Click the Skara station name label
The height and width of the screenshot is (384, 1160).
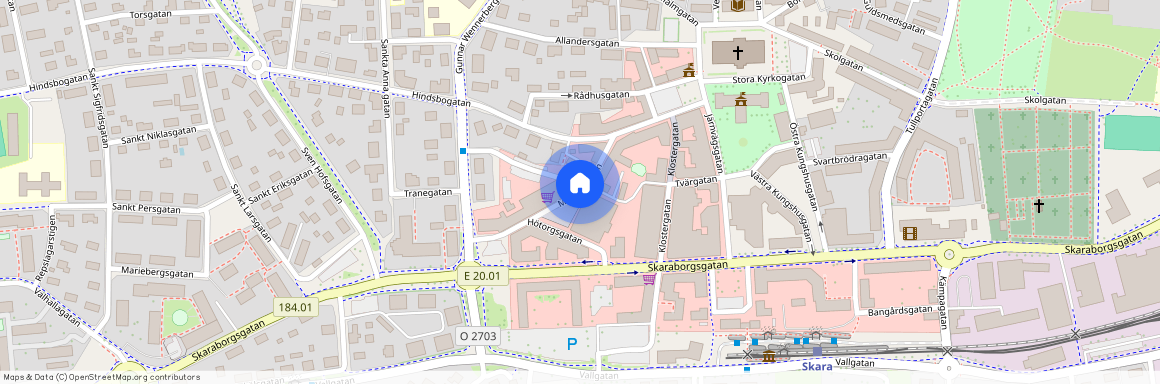tap(818, 366)
